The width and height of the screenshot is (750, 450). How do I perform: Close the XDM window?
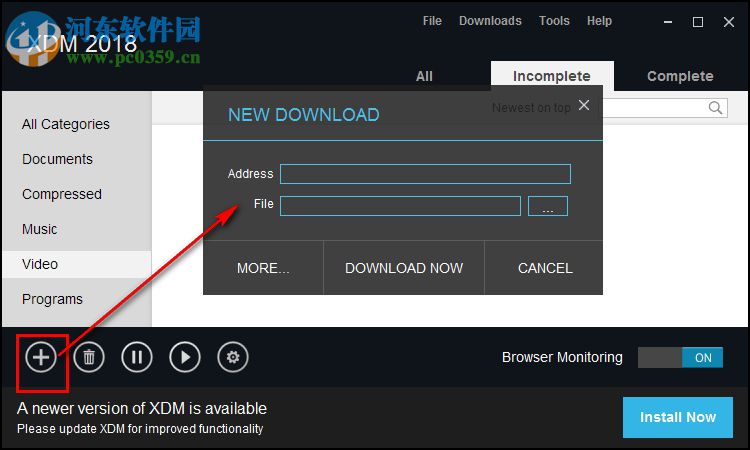(728, 22)
